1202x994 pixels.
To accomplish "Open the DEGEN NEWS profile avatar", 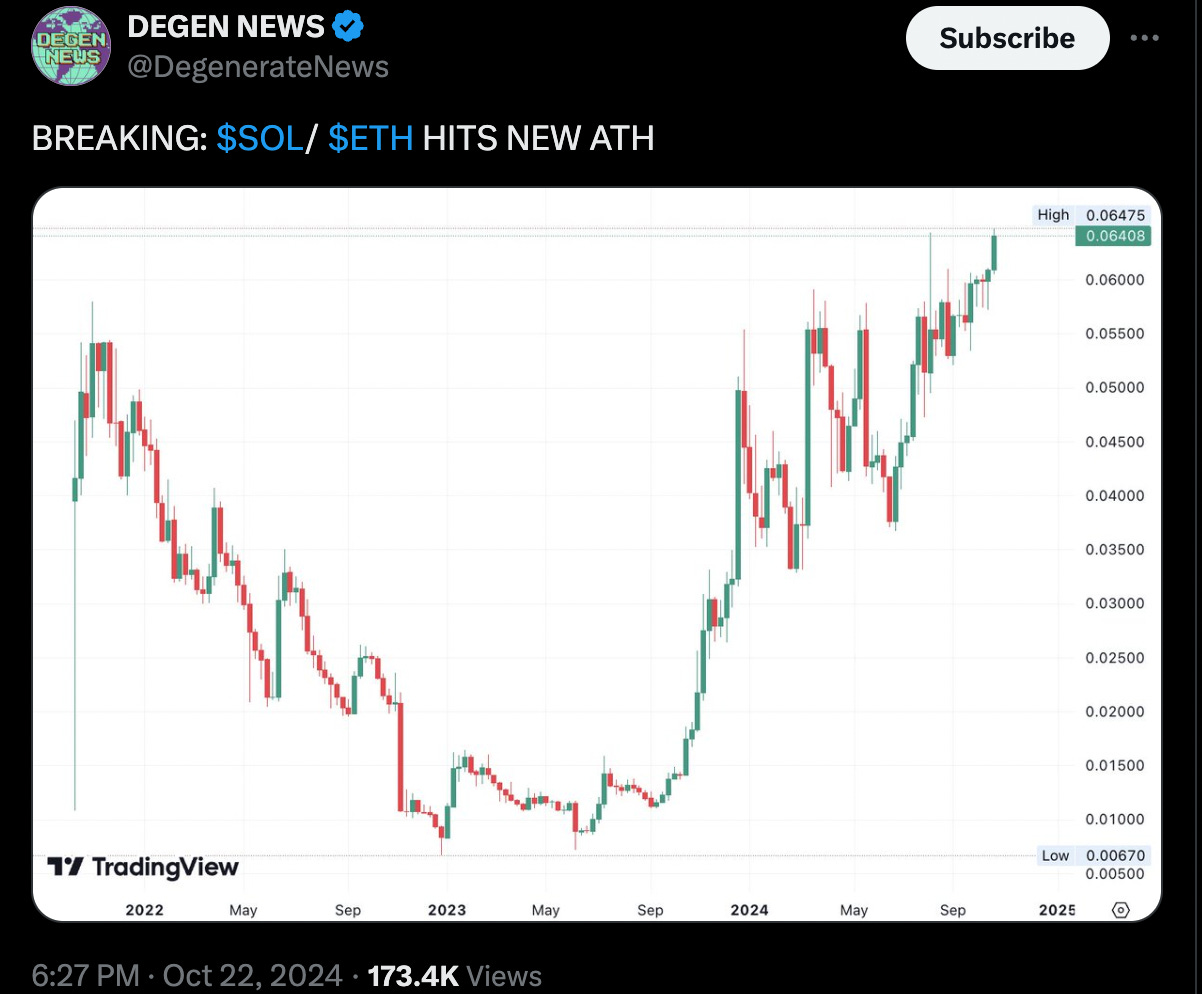I will (x=69, y=46).
